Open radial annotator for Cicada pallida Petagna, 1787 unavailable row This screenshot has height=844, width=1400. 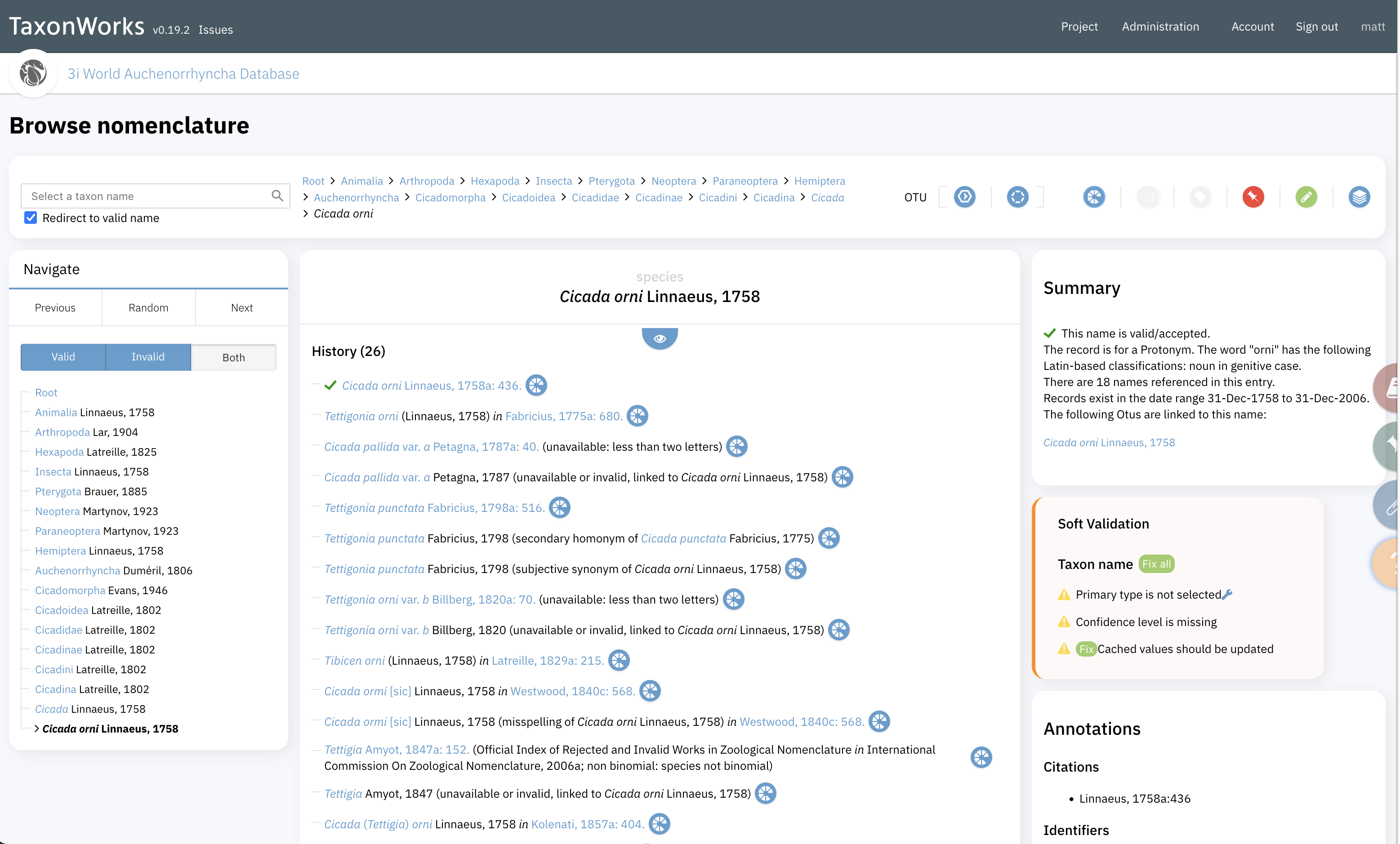[x=842, y=477]
